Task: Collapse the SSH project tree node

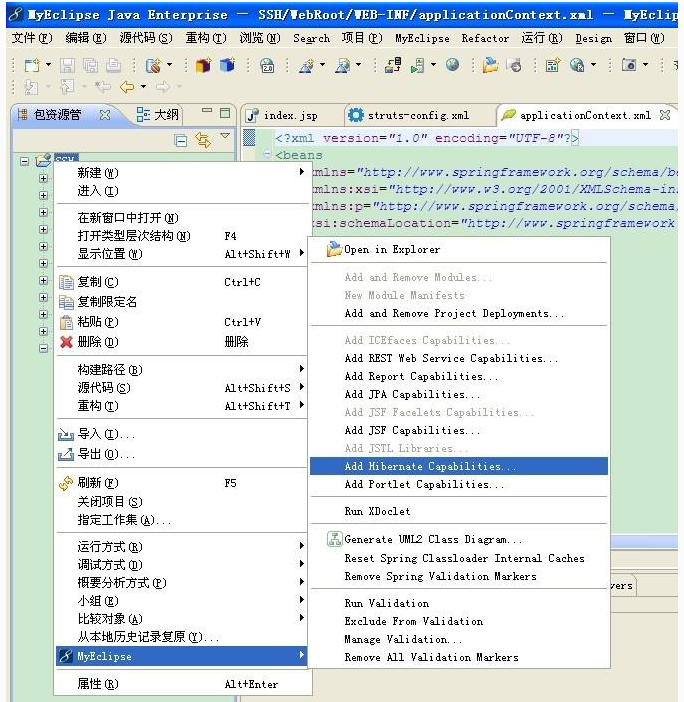Action: [x=25, y=161]
